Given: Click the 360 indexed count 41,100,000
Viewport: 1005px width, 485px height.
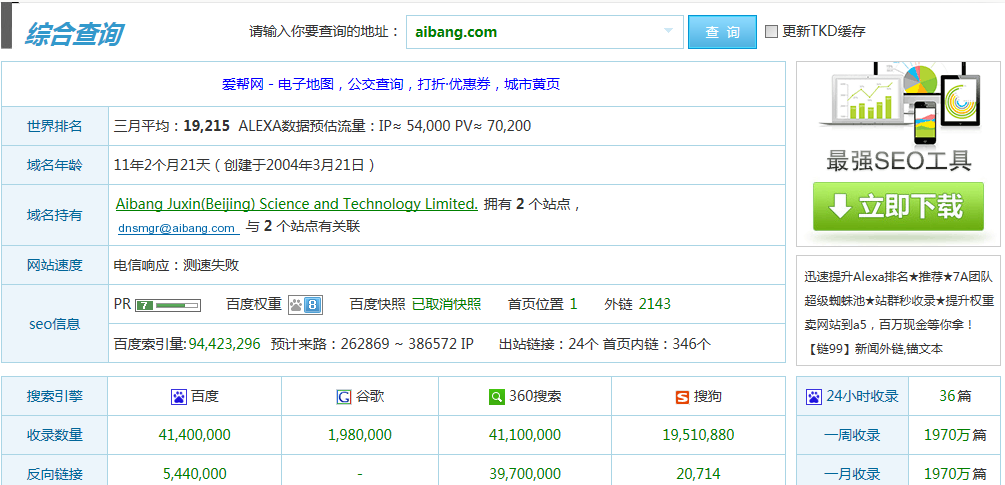Looking at the screenshot, I should pos(525,435).
